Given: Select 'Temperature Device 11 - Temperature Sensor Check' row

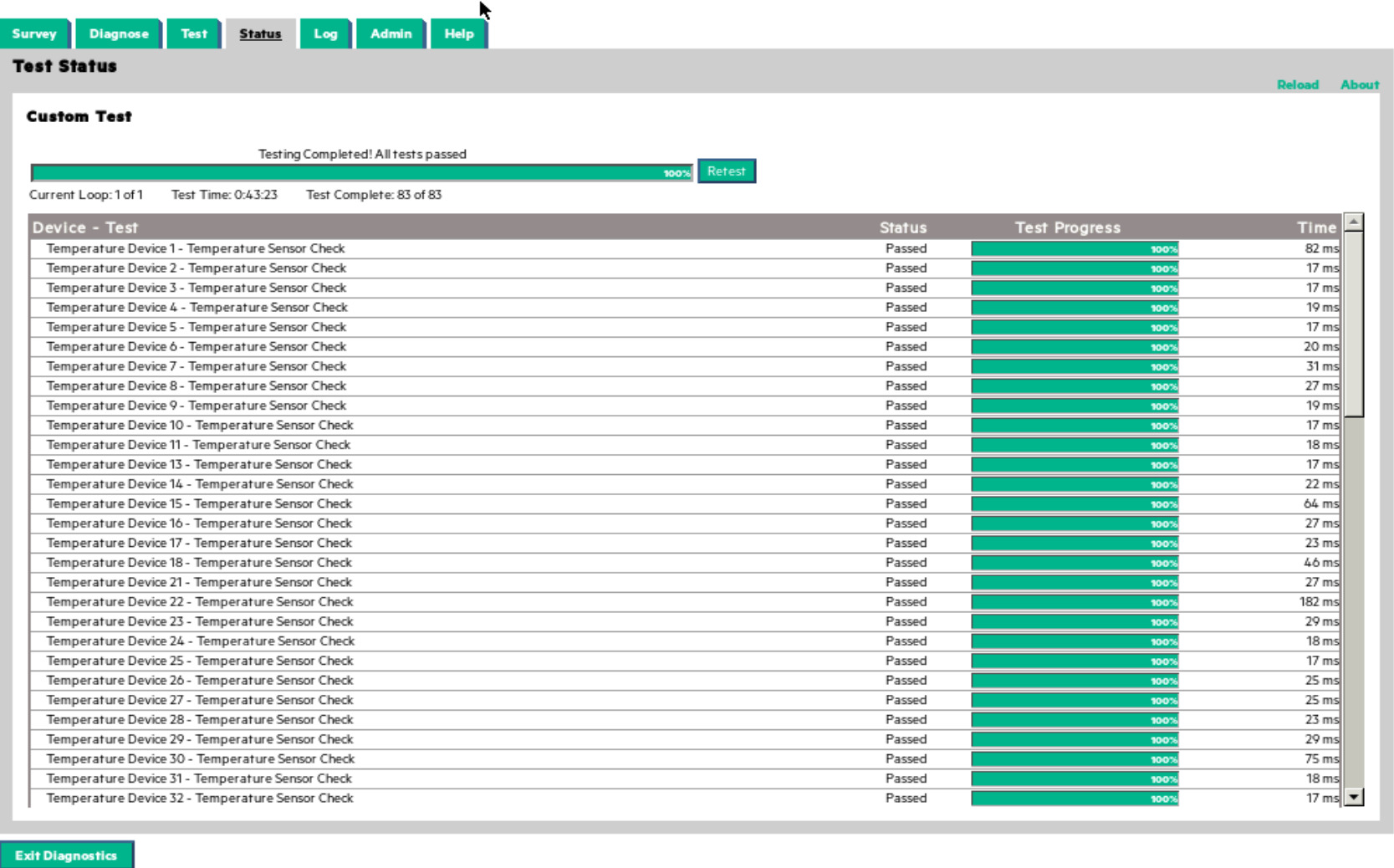Looking at the screenshot, I should pos(685,445).
